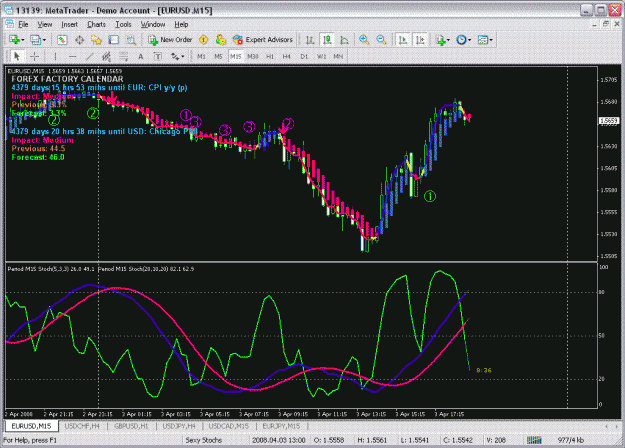Screen dimensions: 625x448
Task: Toggle Chart Shift from right border
Action: pyautogui.click(x=420, y=40)
